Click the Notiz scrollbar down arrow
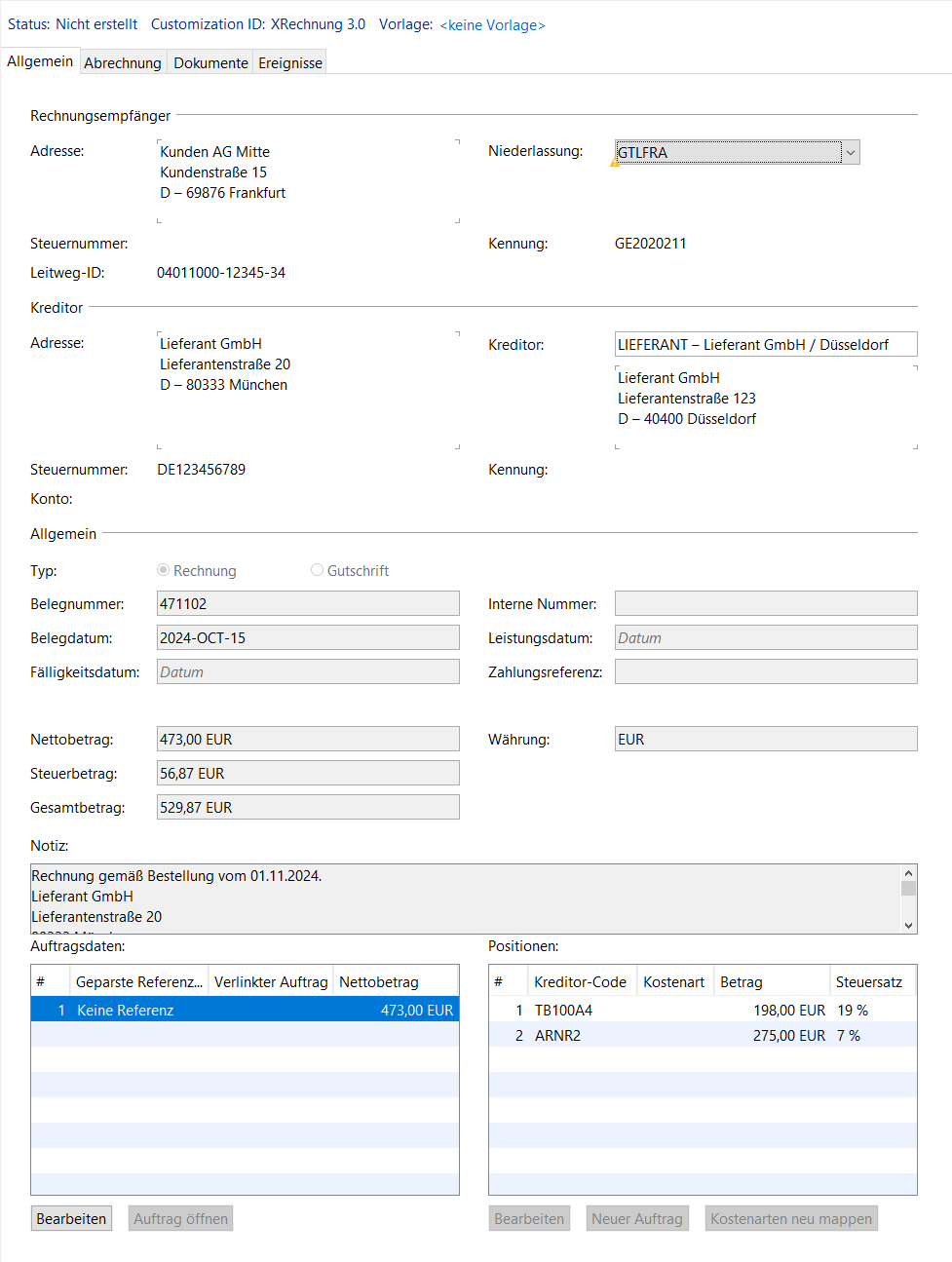Viewport: 952px width, 1262px height. (x=908, y=925)
